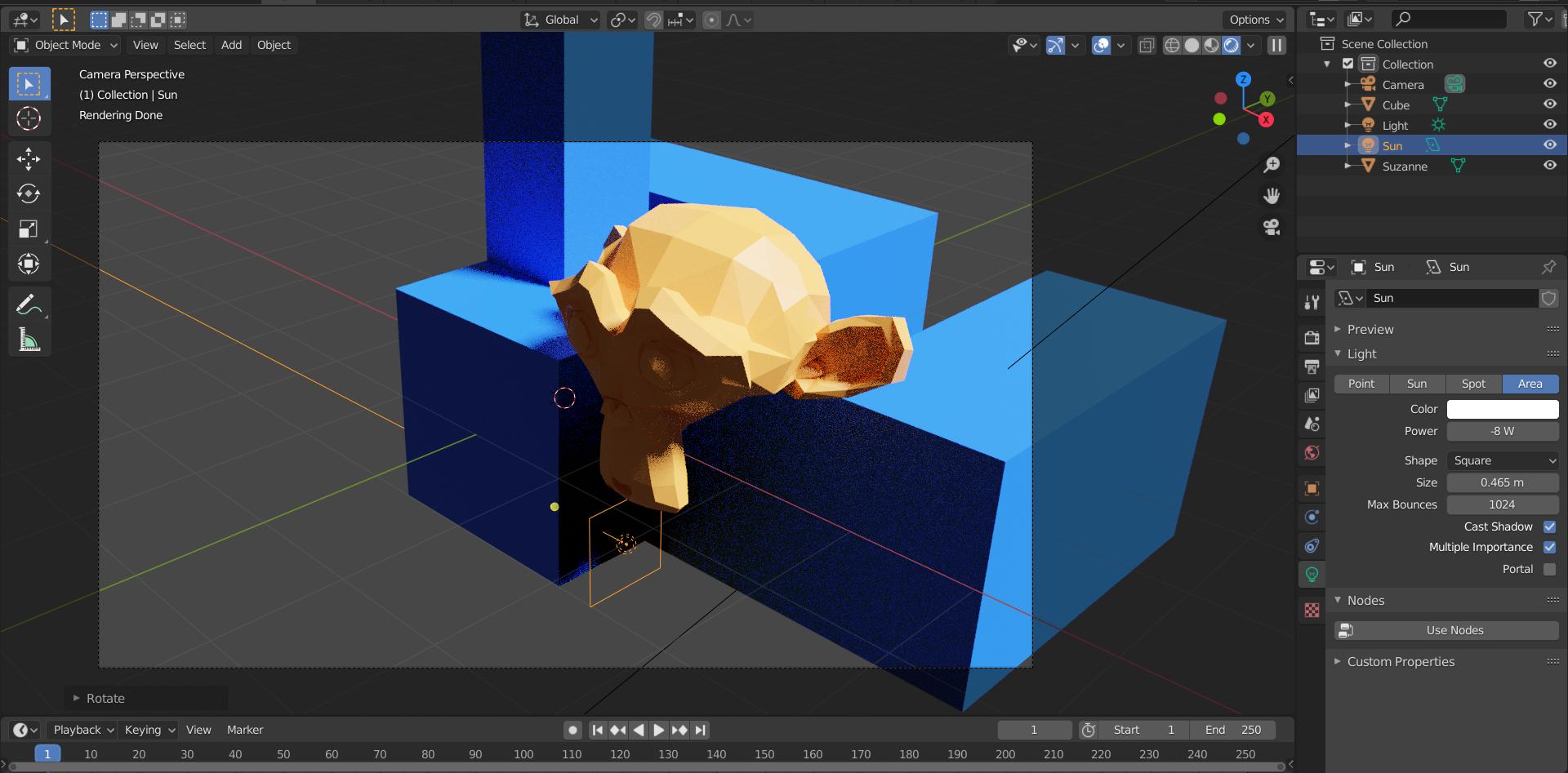Switch to material preview shading

point(1211,45)
